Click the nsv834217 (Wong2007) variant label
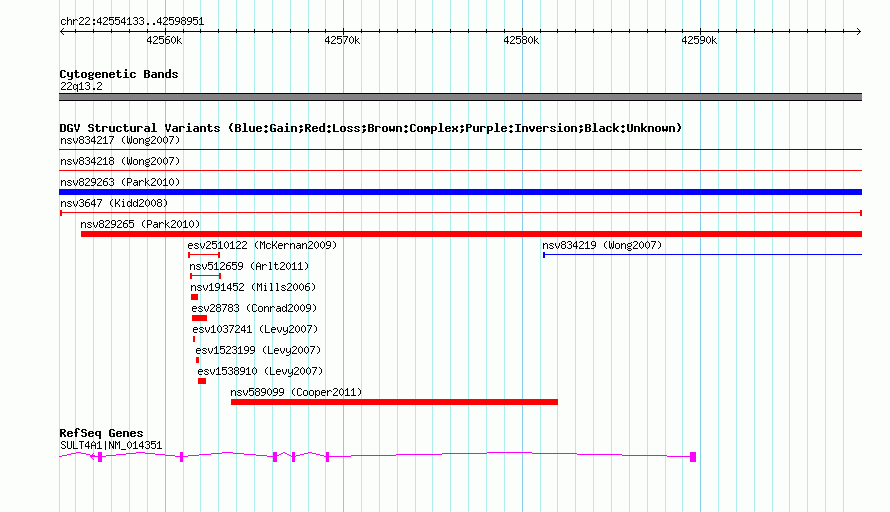 click(x=120, y=140)
